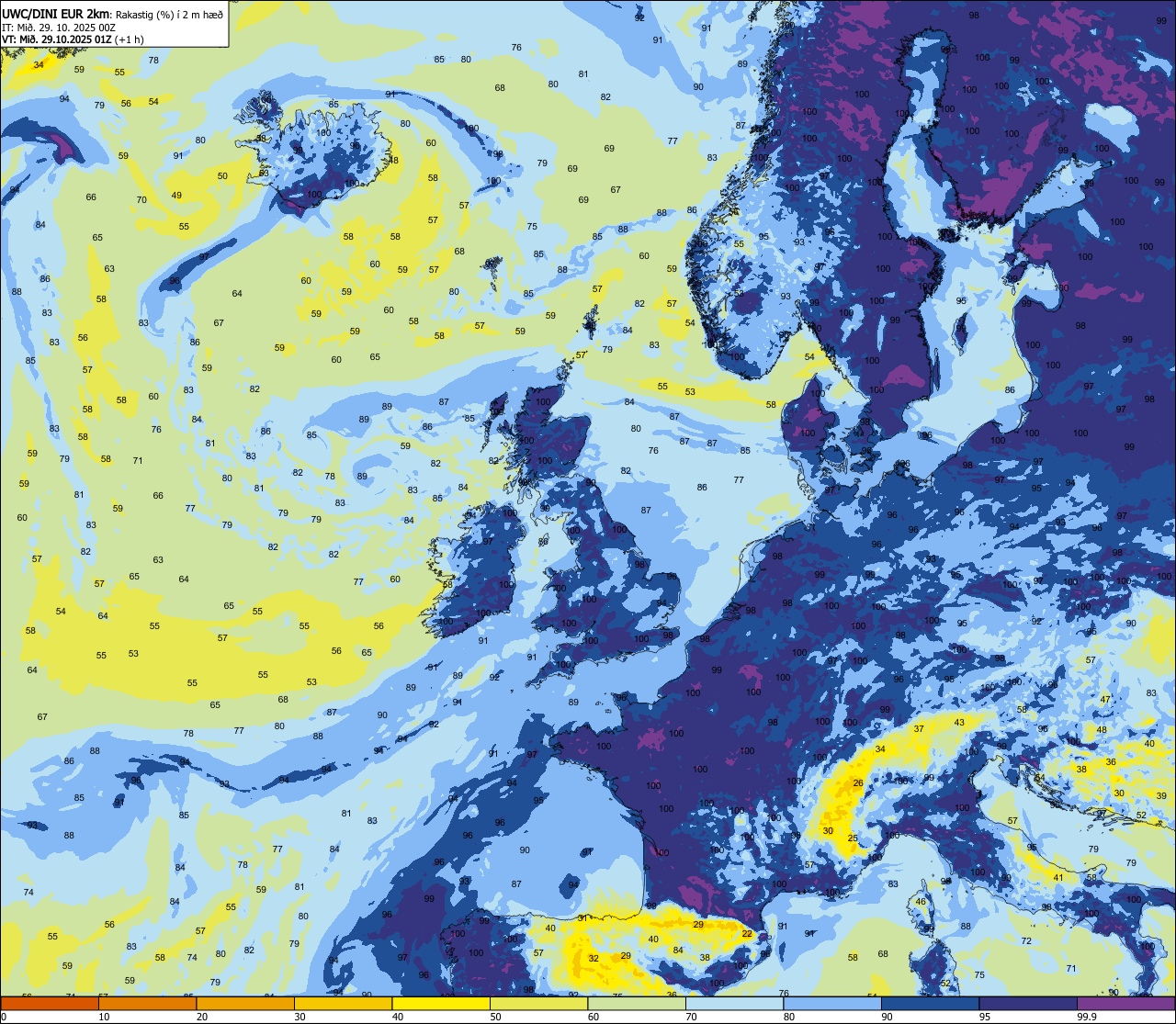This screenshot has width=1176, height=1024.
Task: Choose the light green 60–70 legend swatch
Action: (x=637, y=1004)
